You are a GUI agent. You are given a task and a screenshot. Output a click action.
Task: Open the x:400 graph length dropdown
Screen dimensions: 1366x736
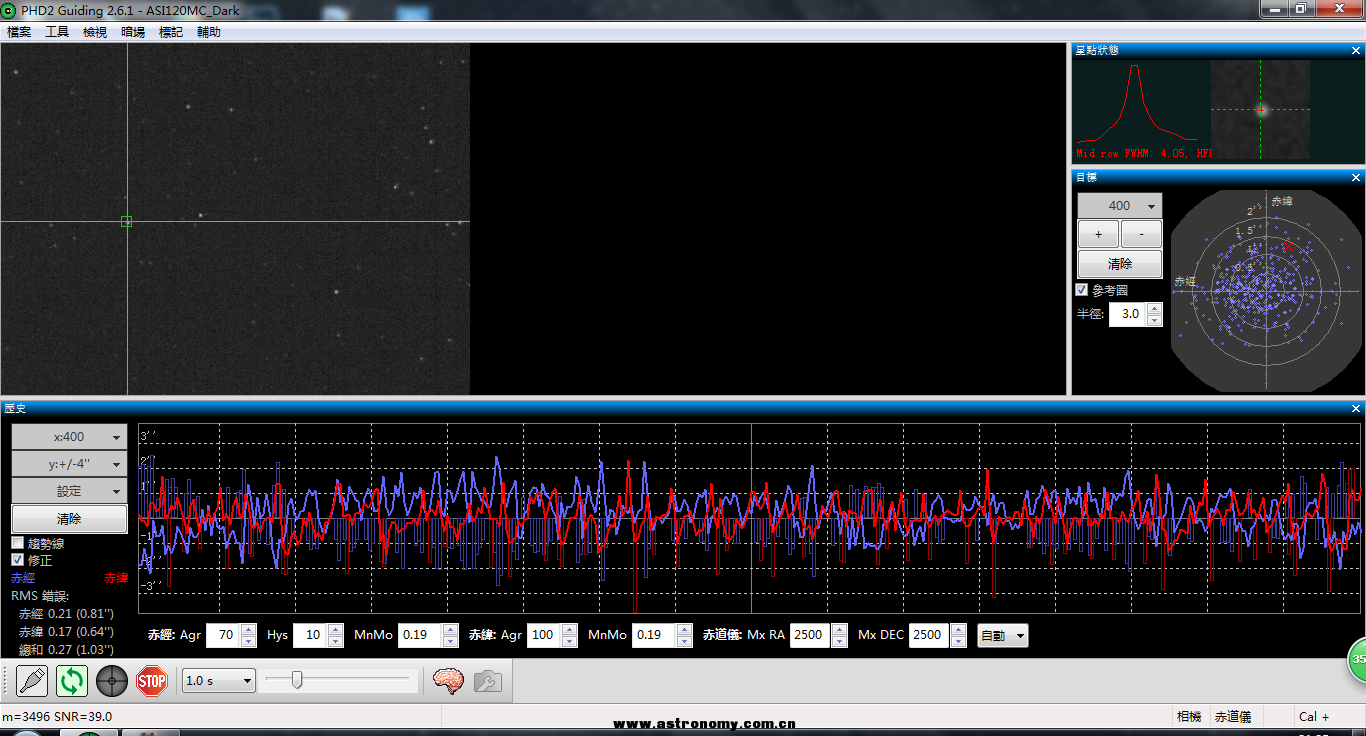69,437
